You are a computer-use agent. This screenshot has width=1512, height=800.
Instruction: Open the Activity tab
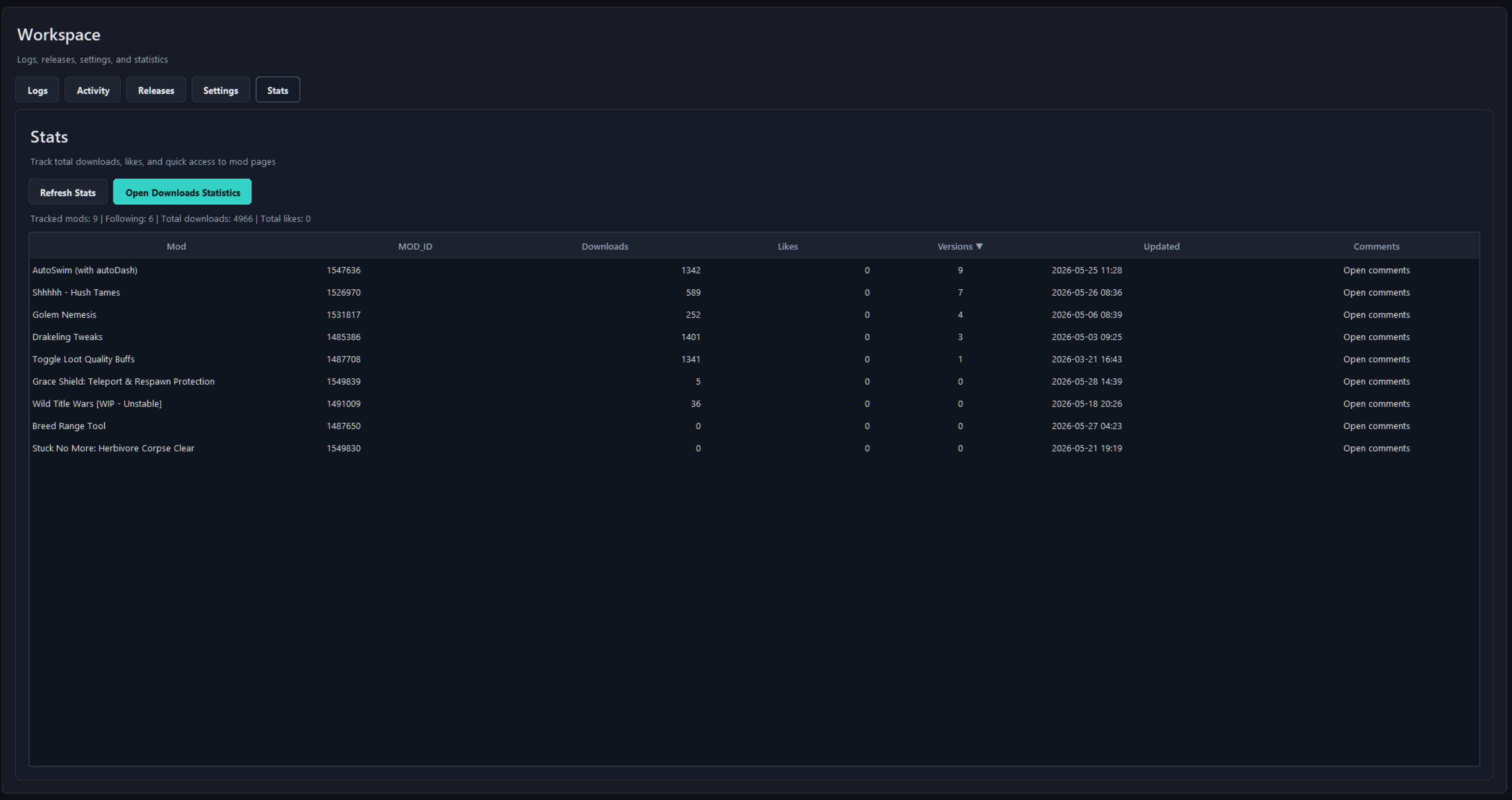tap(93, 90)
